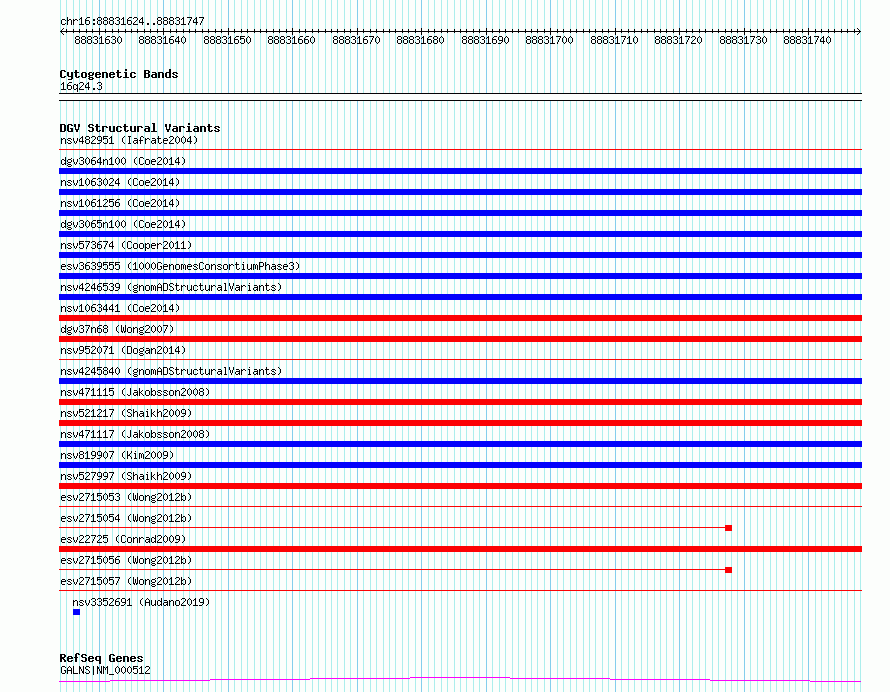
Task: Click the DGV Structural Variants track heading
Action: point(140,128)
